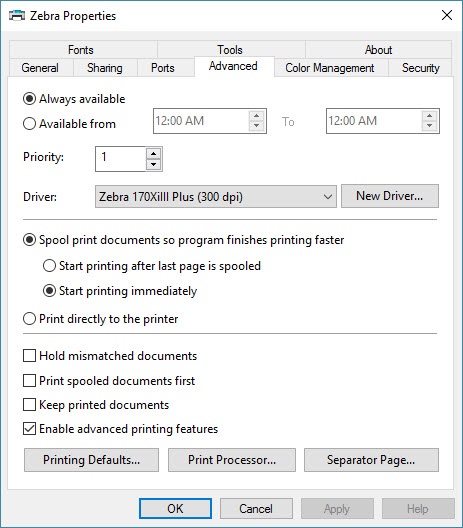This screenshot has height=528, width=463.
Task: Go to the Security tab
Action: pos(421,68)
